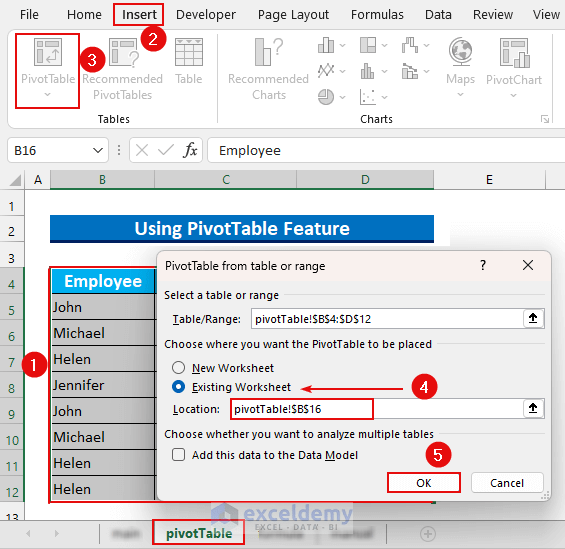Go to next sheet tab arrow

[x=57, y=534]
